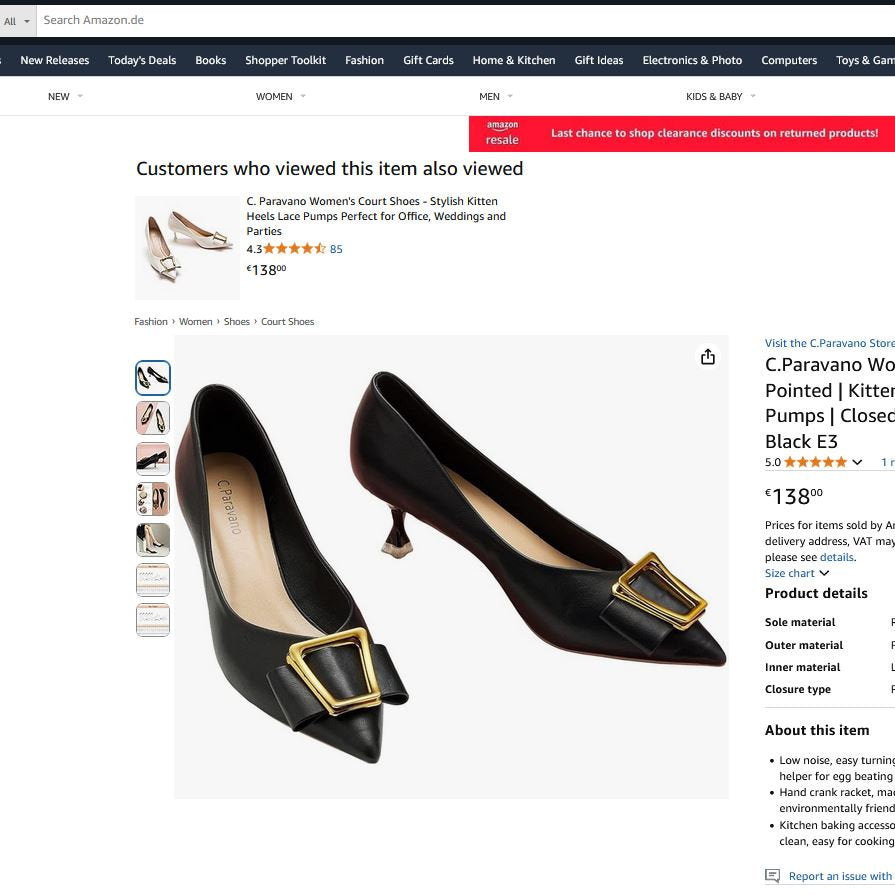Go to Gift Cards navigation item

428,60
